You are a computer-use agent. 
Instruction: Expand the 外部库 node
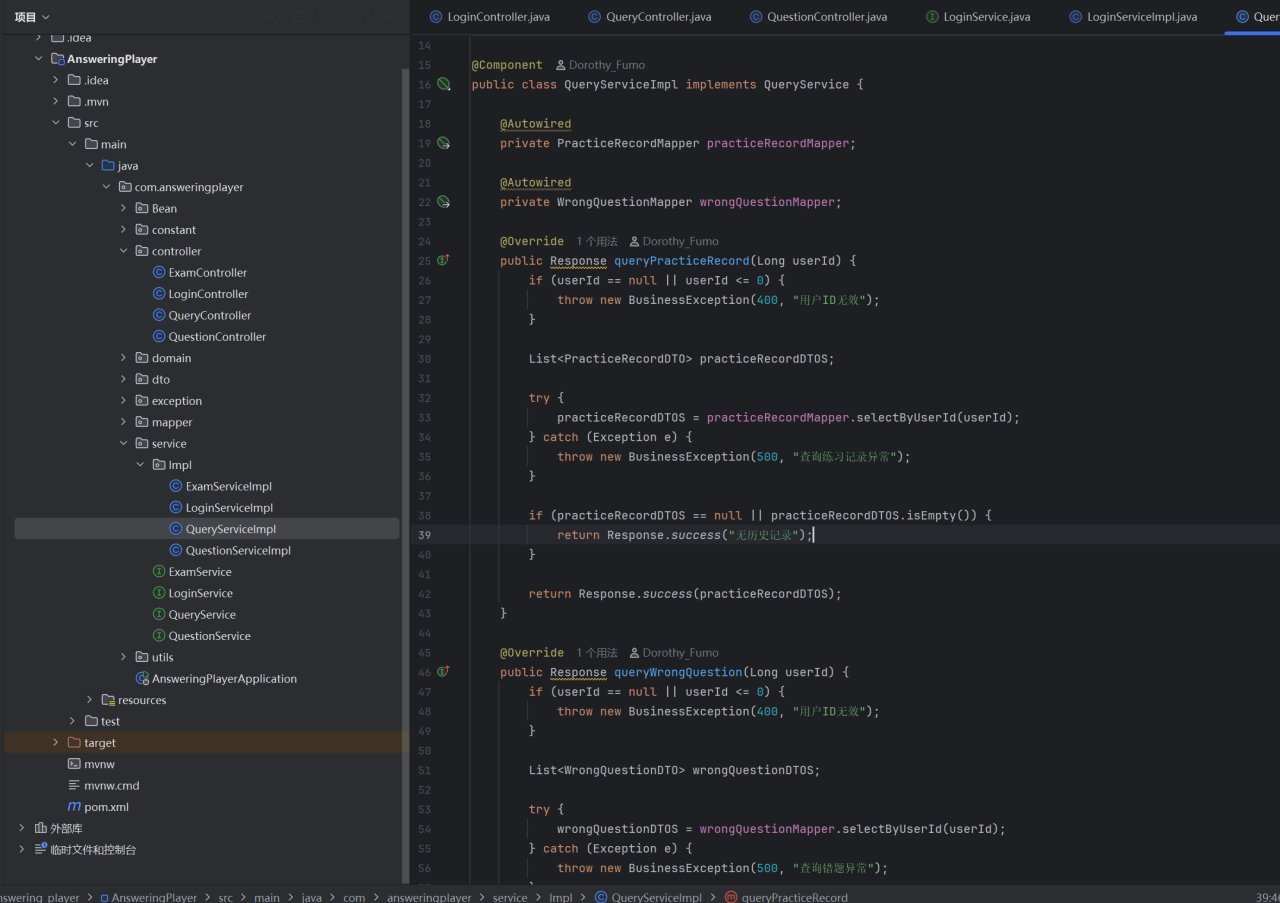tap(22, 828)
